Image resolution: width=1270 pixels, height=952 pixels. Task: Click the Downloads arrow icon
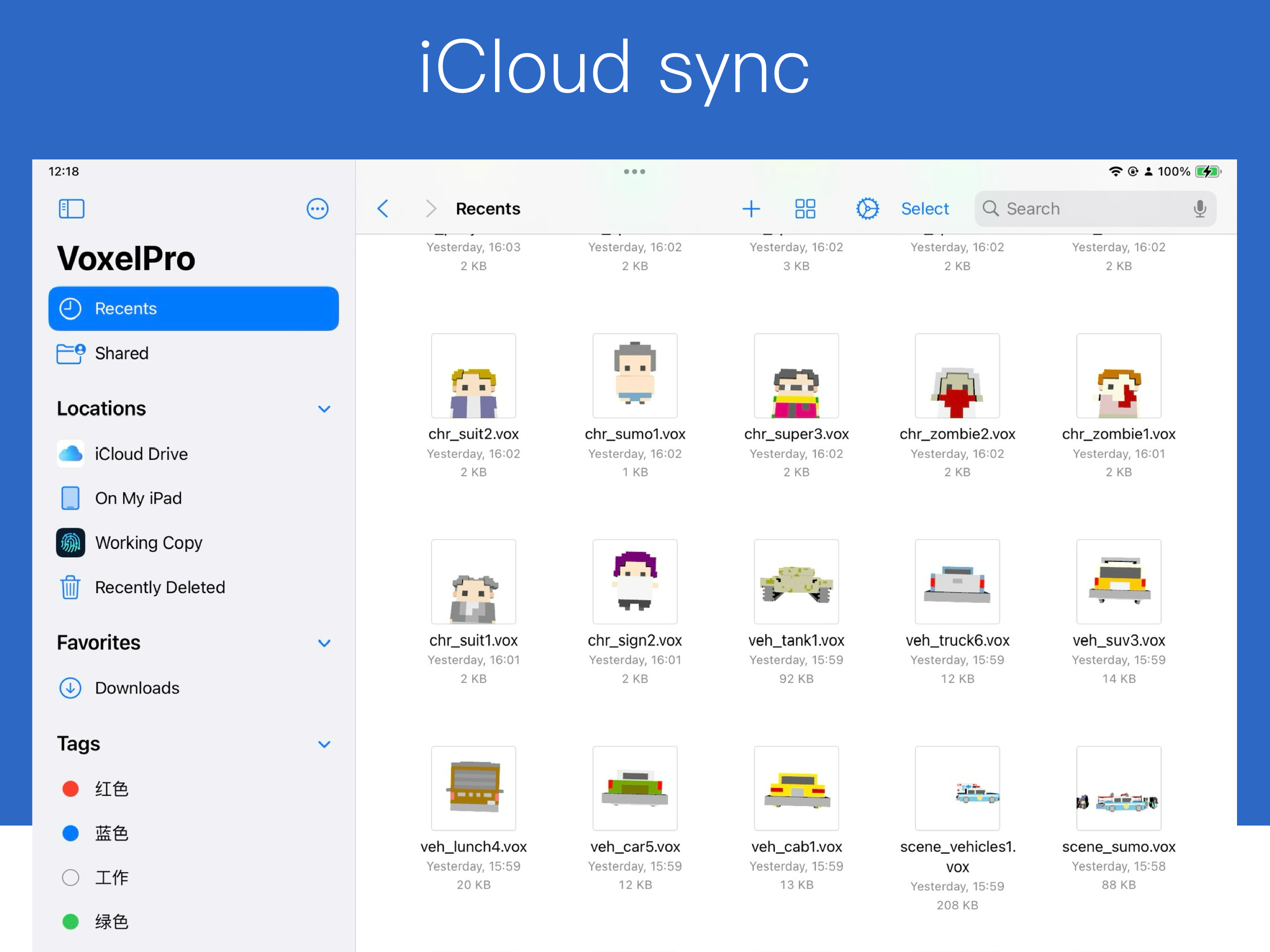71,688
